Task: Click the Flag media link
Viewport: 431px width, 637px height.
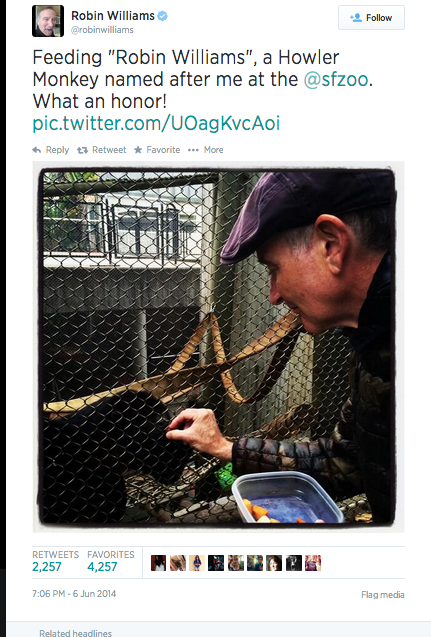Action: [x=383, y=595]
